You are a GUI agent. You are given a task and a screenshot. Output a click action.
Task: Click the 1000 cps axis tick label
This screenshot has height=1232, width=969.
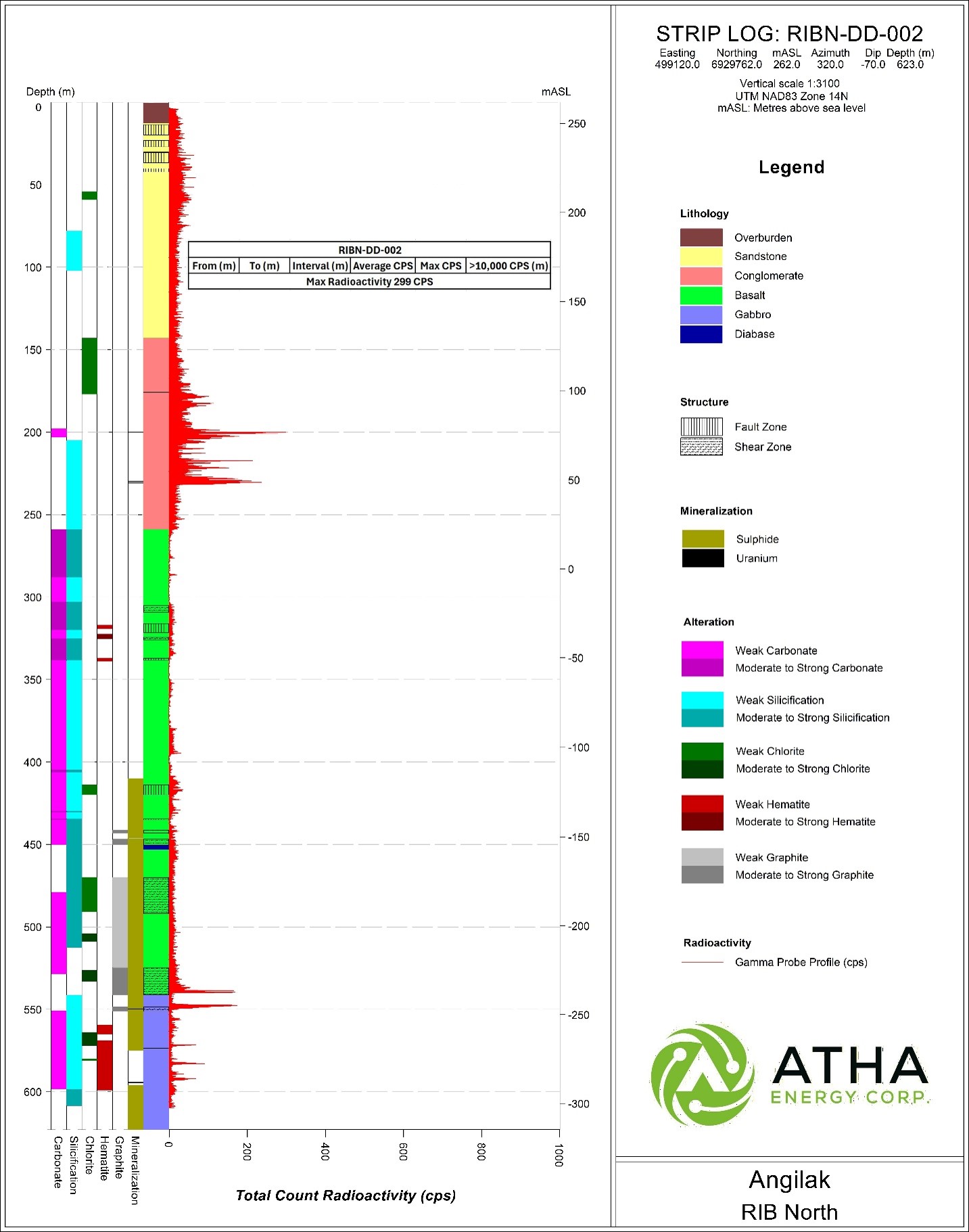click(x=559, y=1154)
